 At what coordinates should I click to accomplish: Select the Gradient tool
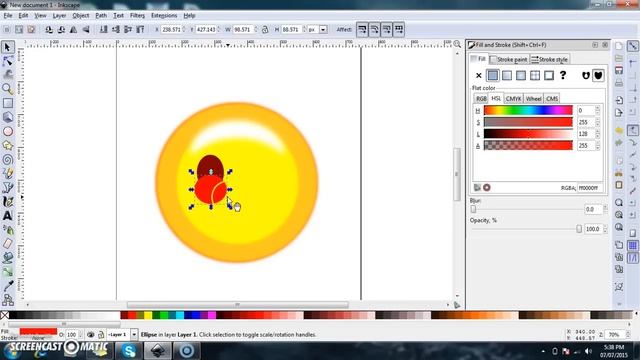[x=7, y=272]
